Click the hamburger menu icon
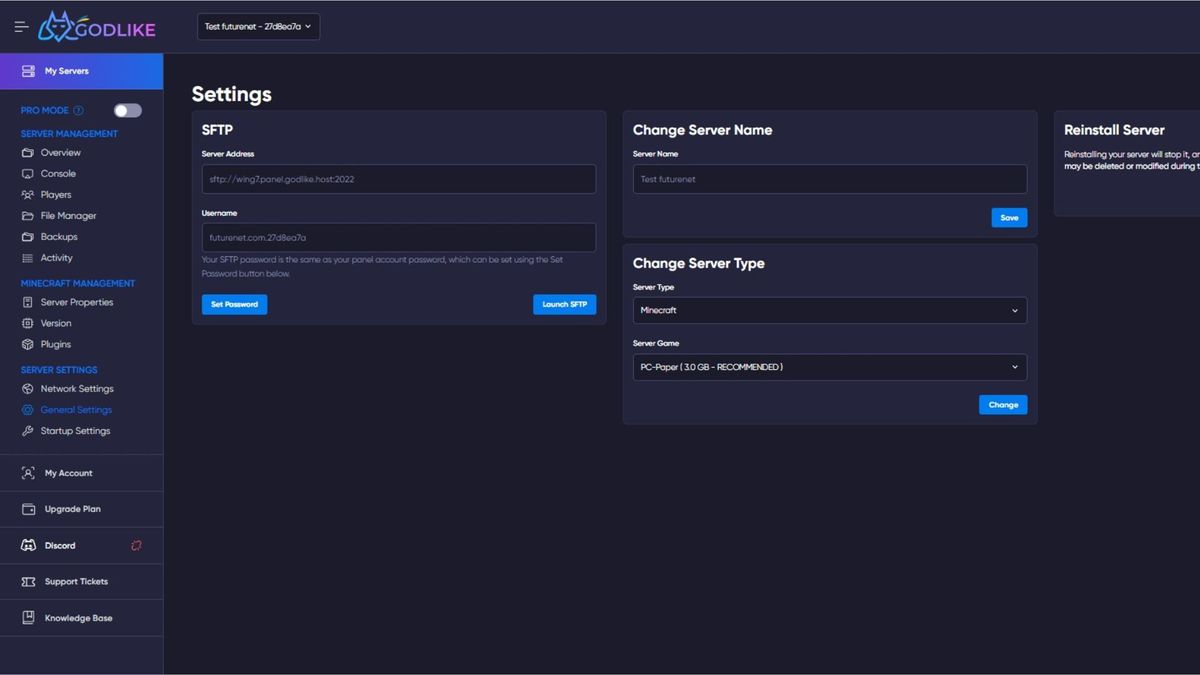1200x675 pixels. pos(20,26)
